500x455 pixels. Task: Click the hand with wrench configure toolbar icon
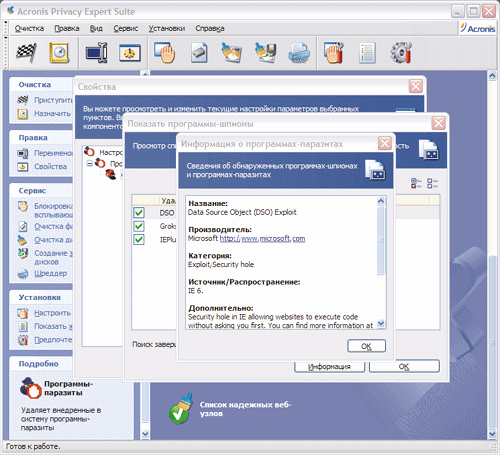click(333, 53)
